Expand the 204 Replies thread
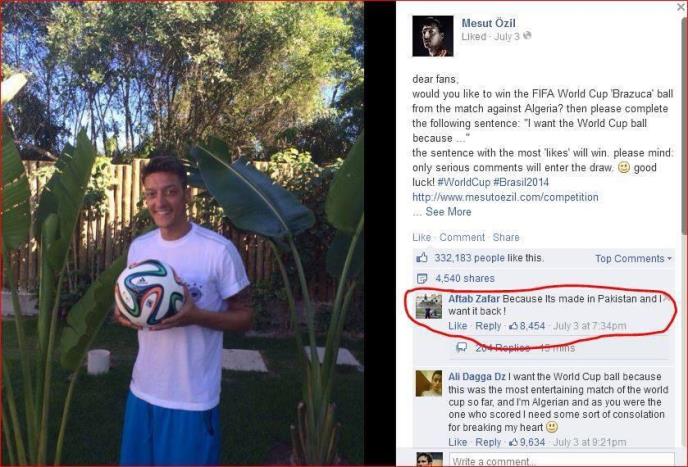This screenshot has width=688, height=467. click(x=502, y=348)
